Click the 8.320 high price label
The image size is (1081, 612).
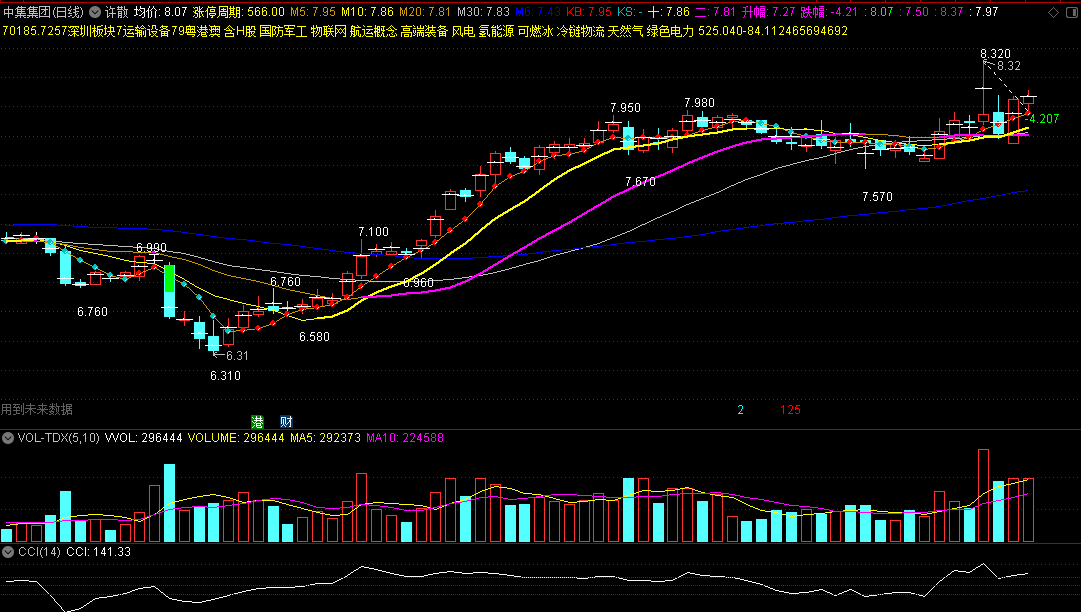[x=996, y=54]
